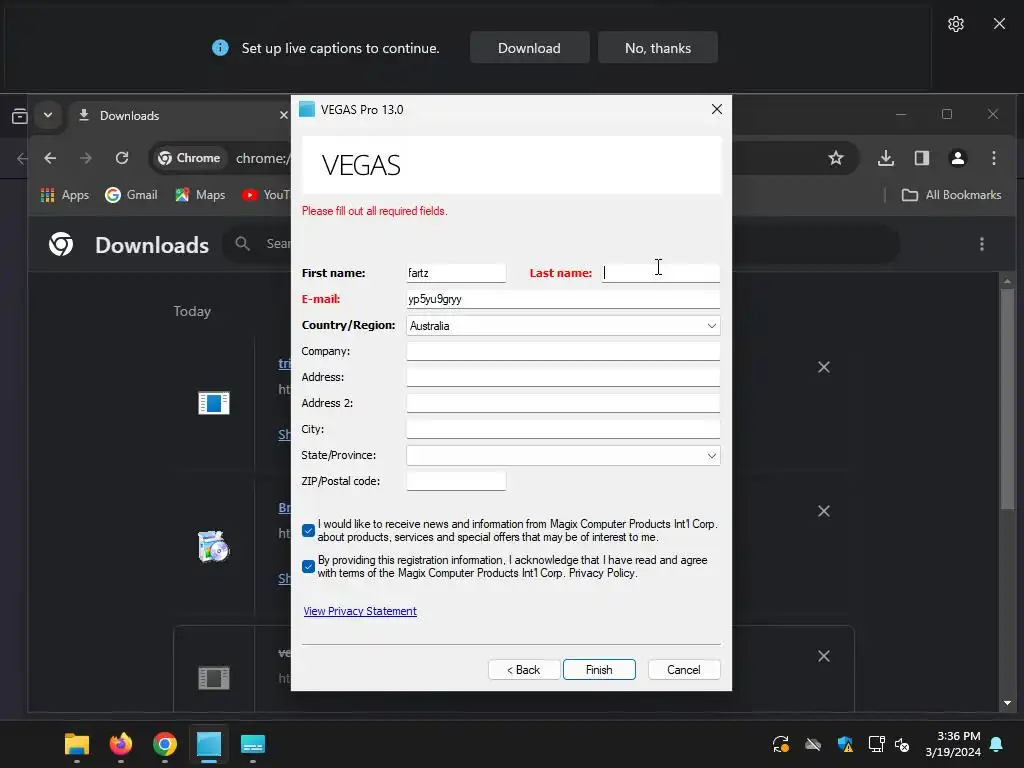Image resolution: width=1024 pixels, height=768 pixels.
Task: Open Country/Region dropdown
Action: coord(563,325)
